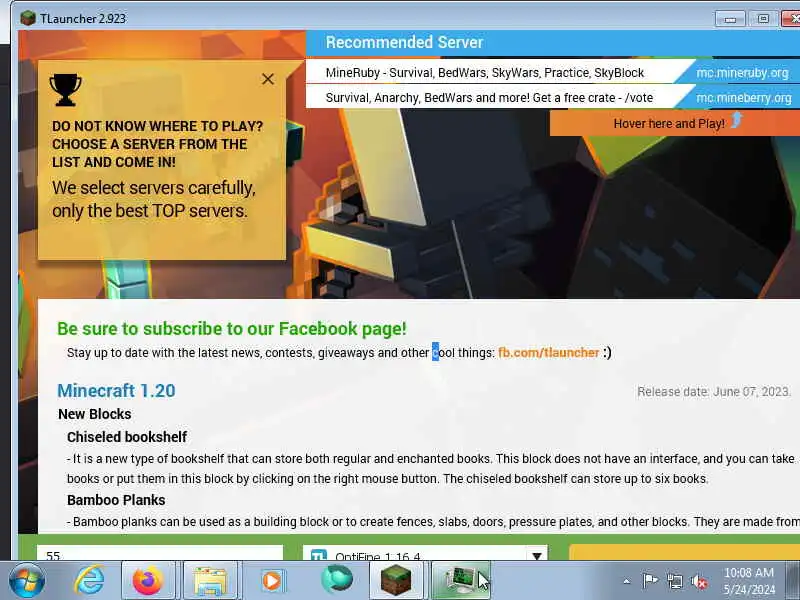
Task: Click the 'Hover here and Play!' banner
Action: tap(674, 123)
